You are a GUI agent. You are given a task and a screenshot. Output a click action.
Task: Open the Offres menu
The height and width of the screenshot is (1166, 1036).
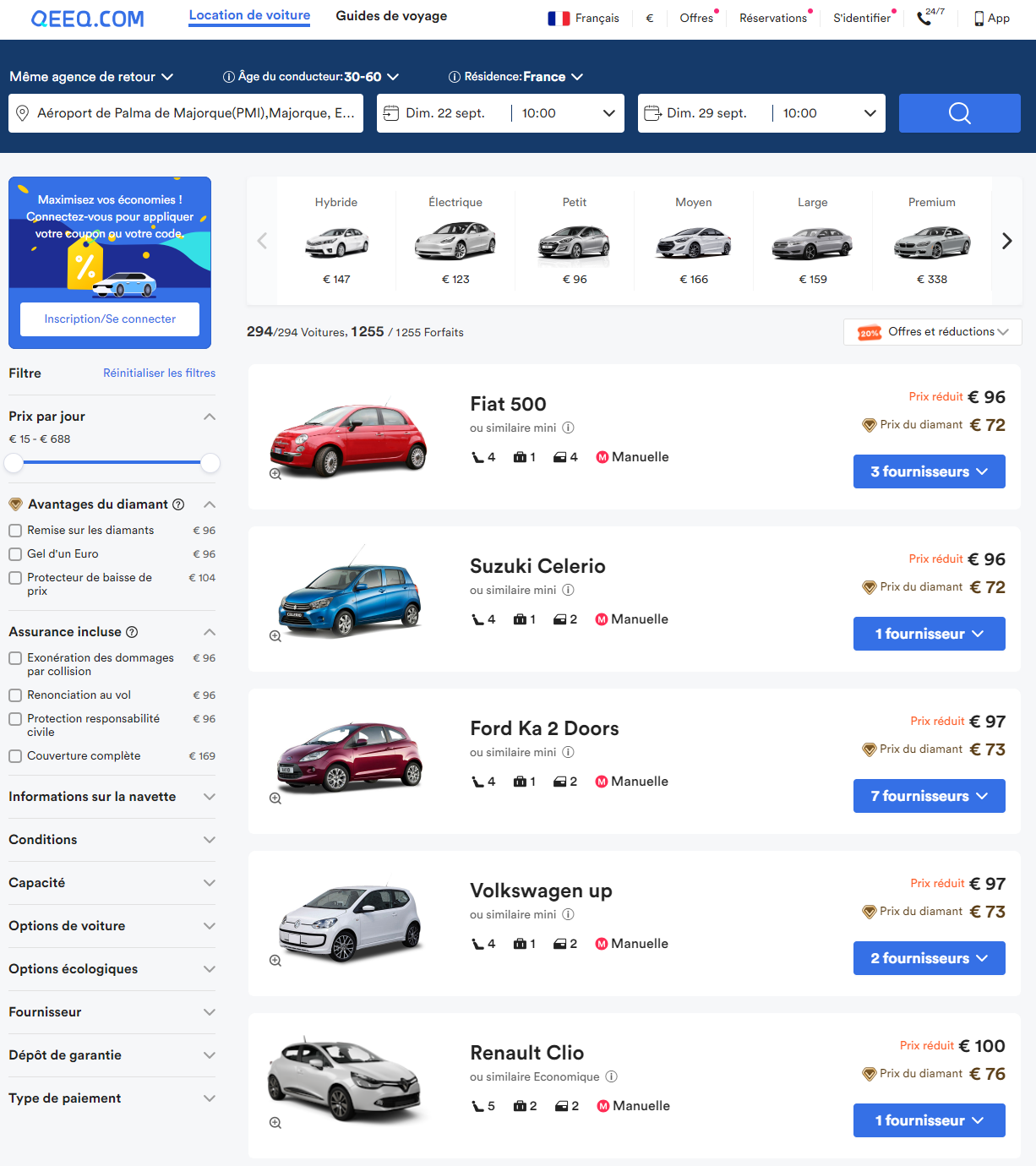pos(696,18)
